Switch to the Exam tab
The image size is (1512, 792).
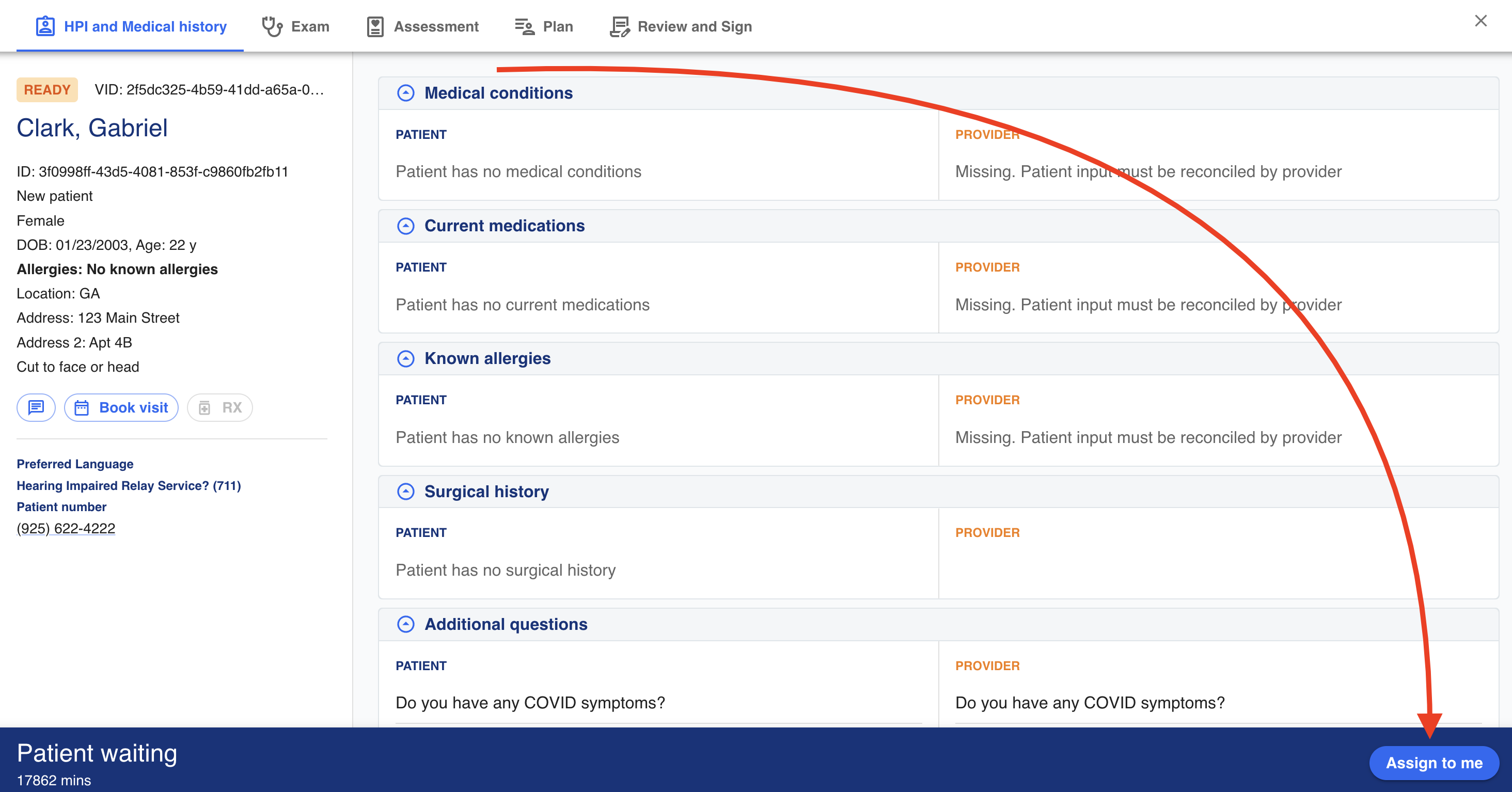(x=296, y=26)
